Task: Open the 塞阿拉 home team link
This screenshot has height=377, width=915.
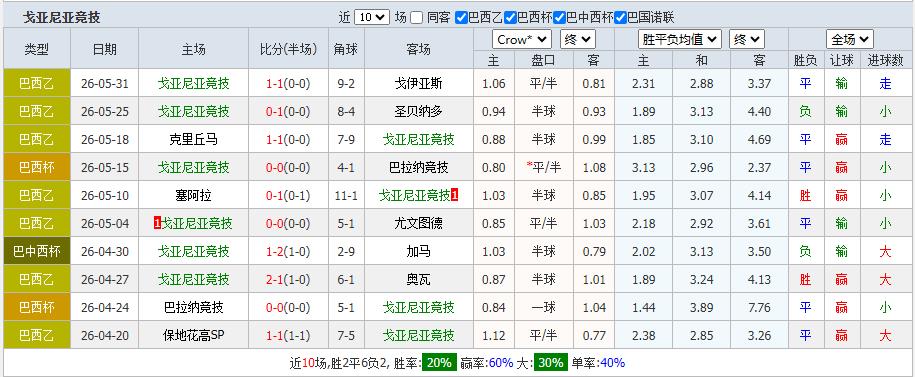Action: coord(193,196)
